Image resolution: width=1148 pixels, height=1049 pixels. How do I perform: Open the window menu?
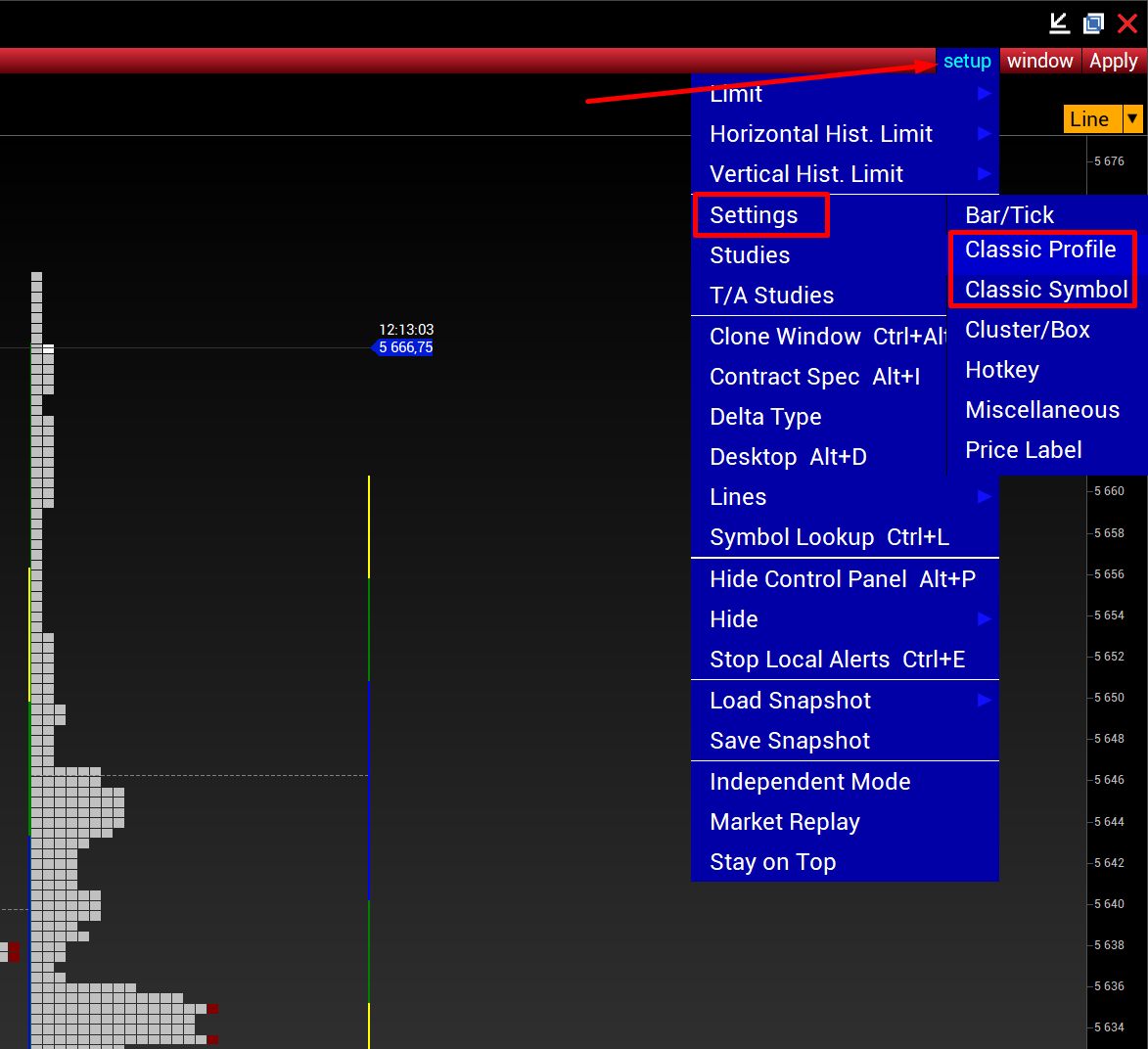click(1039, 61)
